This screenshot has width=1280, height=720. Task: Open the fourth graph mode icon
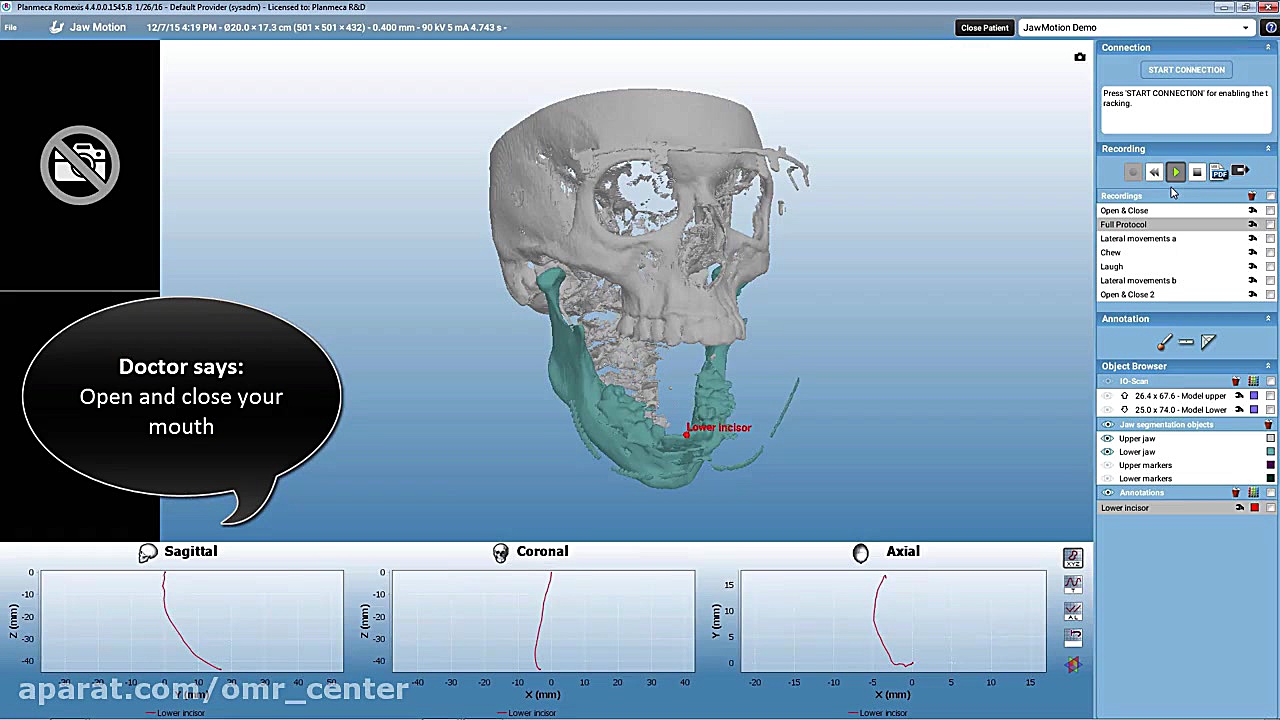click(1073, 636)
